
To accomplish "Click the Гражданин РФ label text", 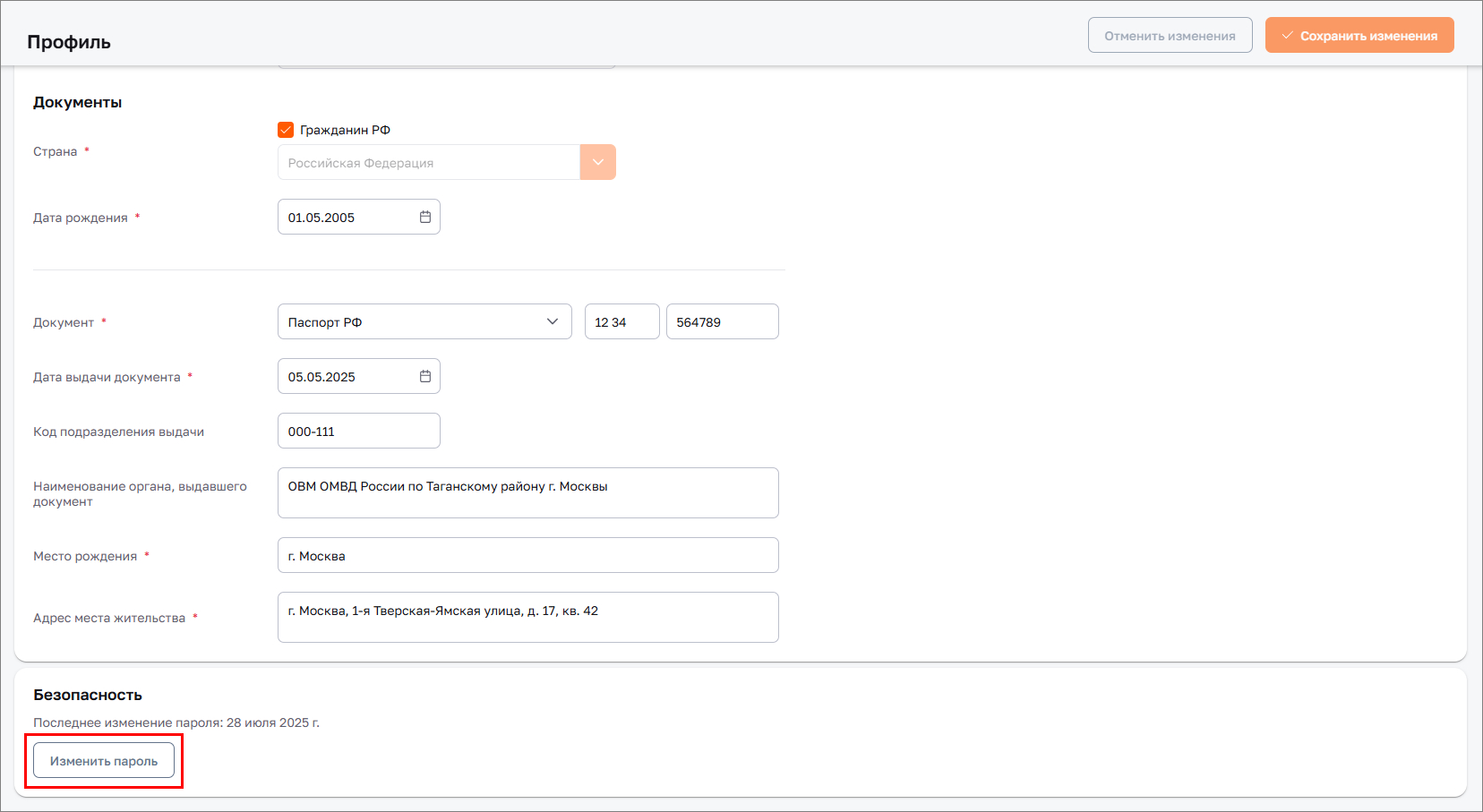I will [345, 130].
